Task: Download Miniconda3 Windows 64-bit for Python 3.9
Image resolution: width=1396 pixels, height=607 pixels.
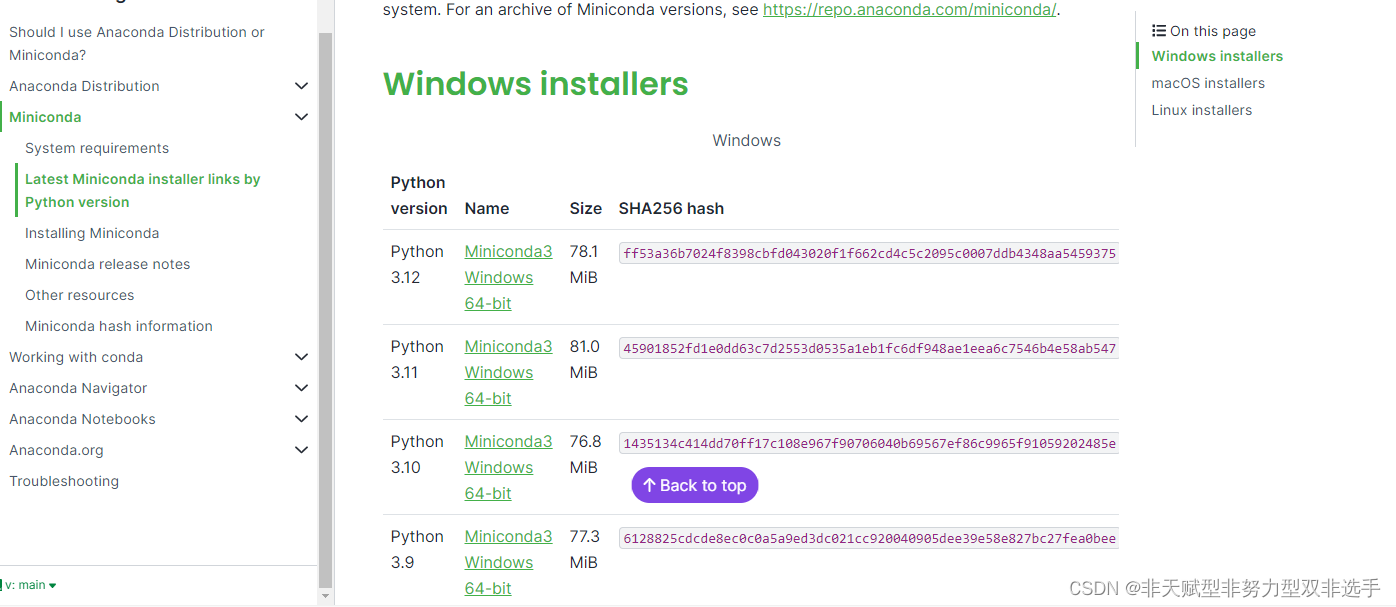Action: [x=508, y=562]
